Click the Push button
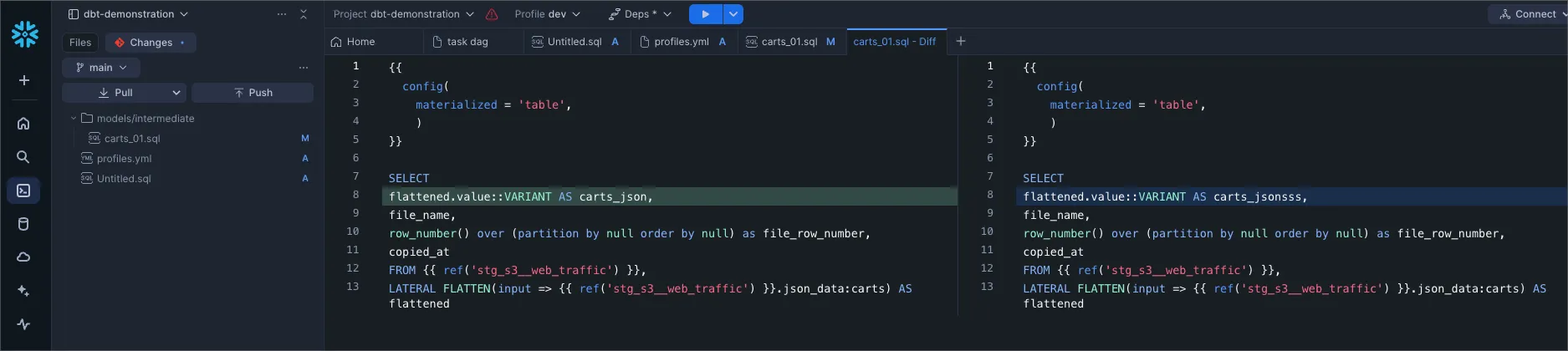Viewport: 1568px width, 351px height. pyautogui.click(x=253, y=93)
